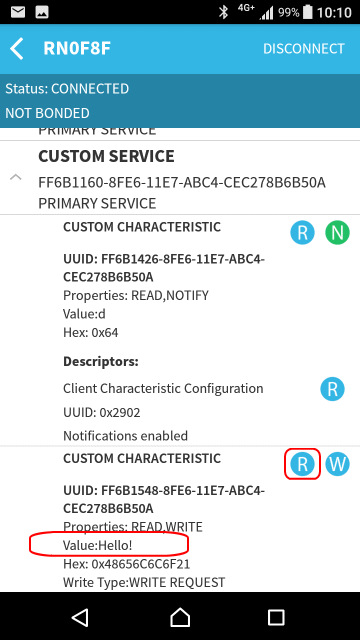Screen dimensions: 360x640
Task: Tap the red-outlined Read icon of READ,WRITE characteristic
Action: 302,464
